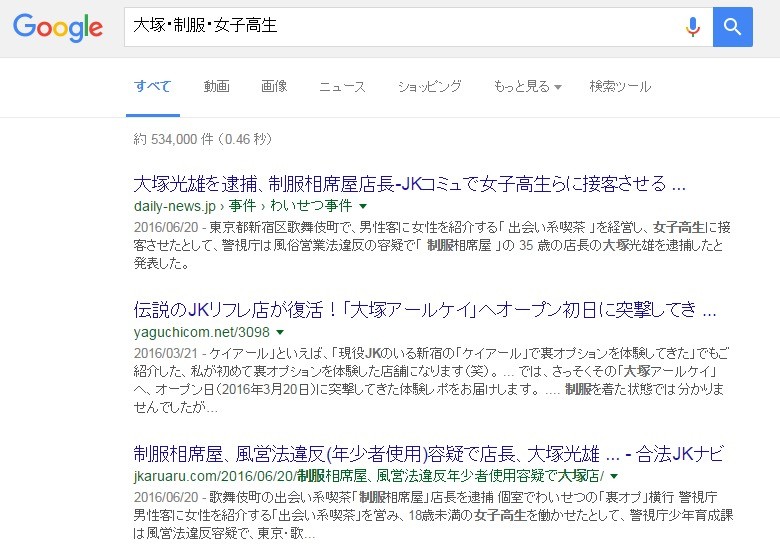Click the jkaruaru.com/2016/06/20 URL text
The image size is (780, 560).
[369, 476]
